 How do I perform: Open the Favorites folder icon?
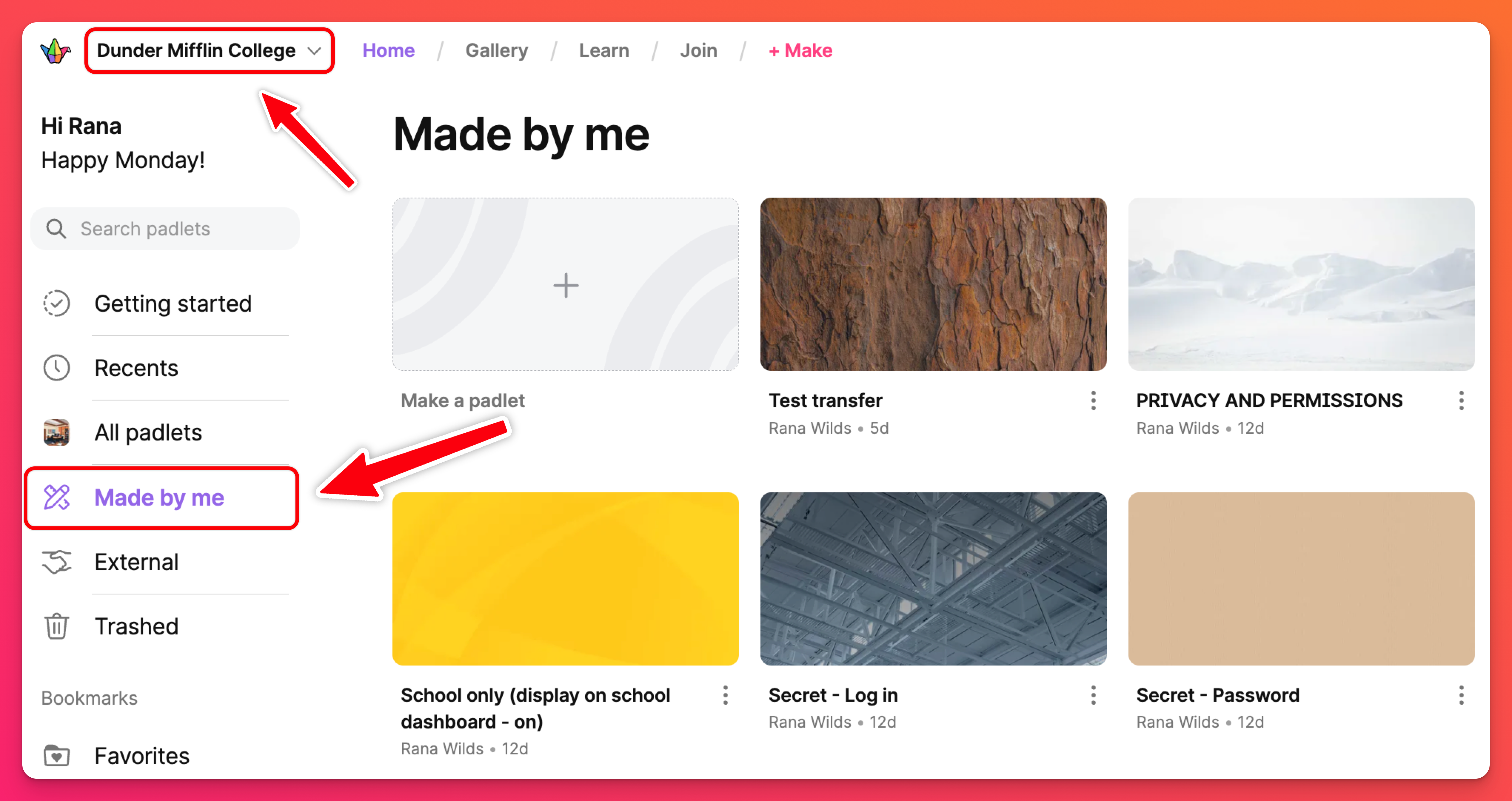[56, 755]
